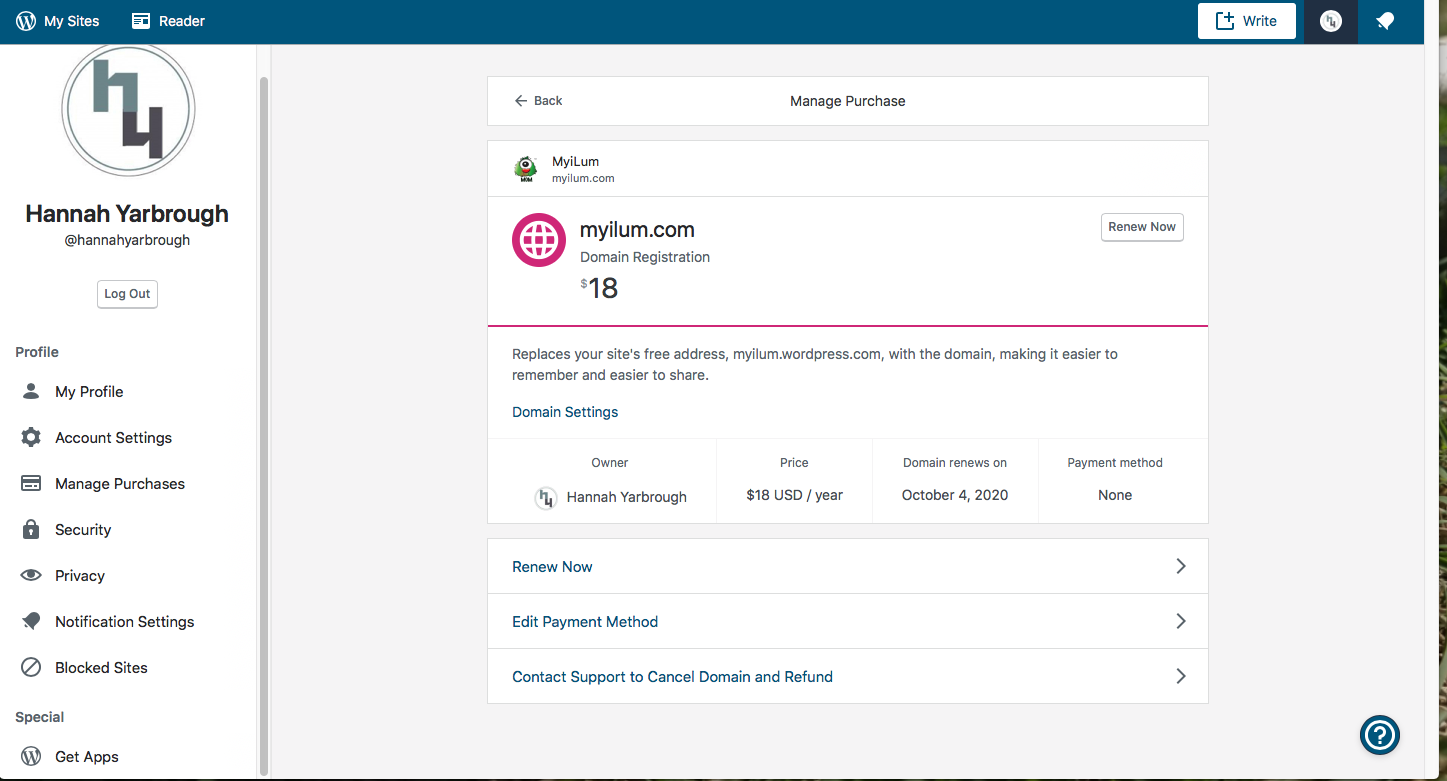Click the Log Out button
This screenshot has height=781, width=1447.
(x=127, y=294)
